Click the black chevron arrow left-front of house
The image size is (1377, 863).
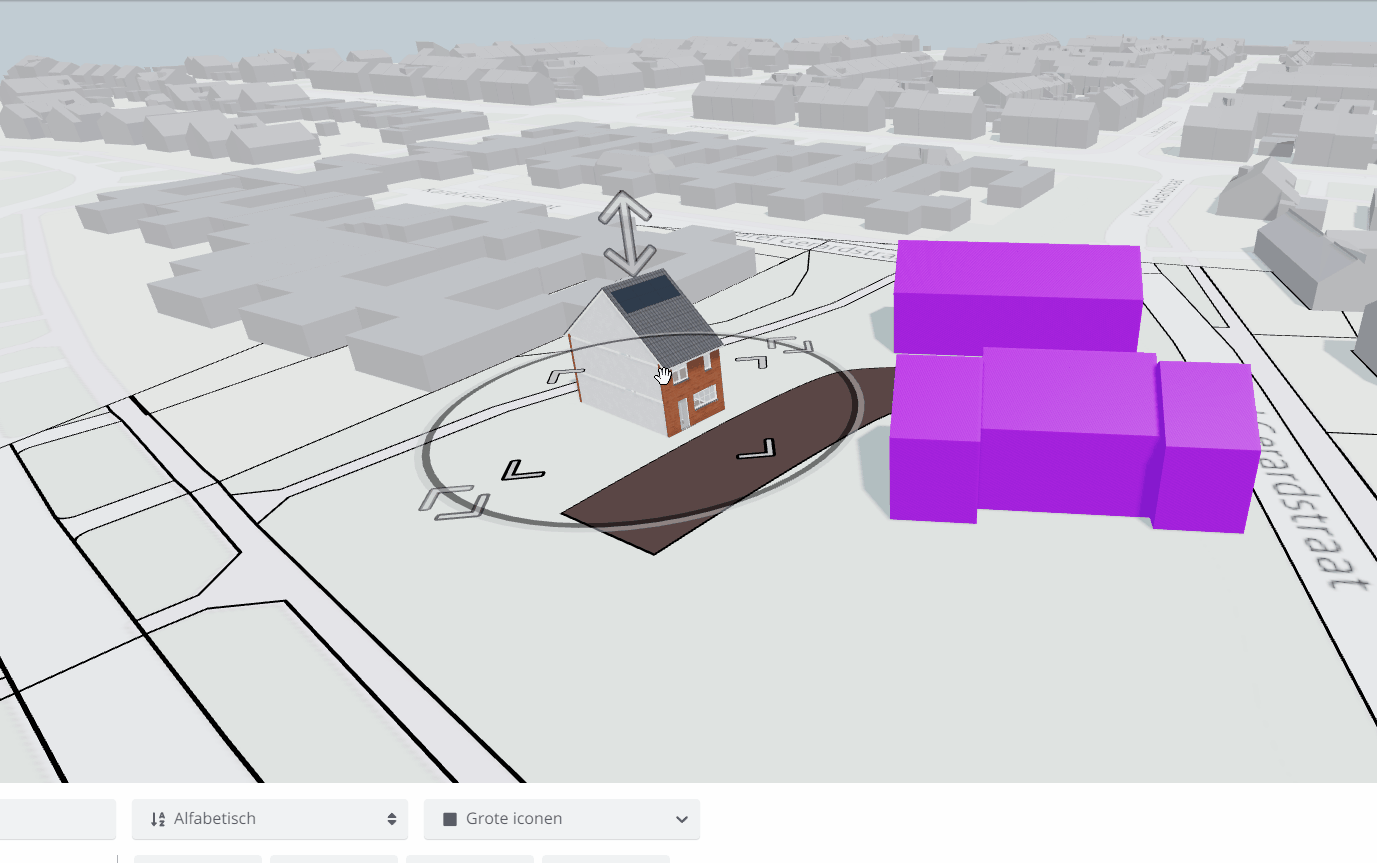tap(523, 470)
